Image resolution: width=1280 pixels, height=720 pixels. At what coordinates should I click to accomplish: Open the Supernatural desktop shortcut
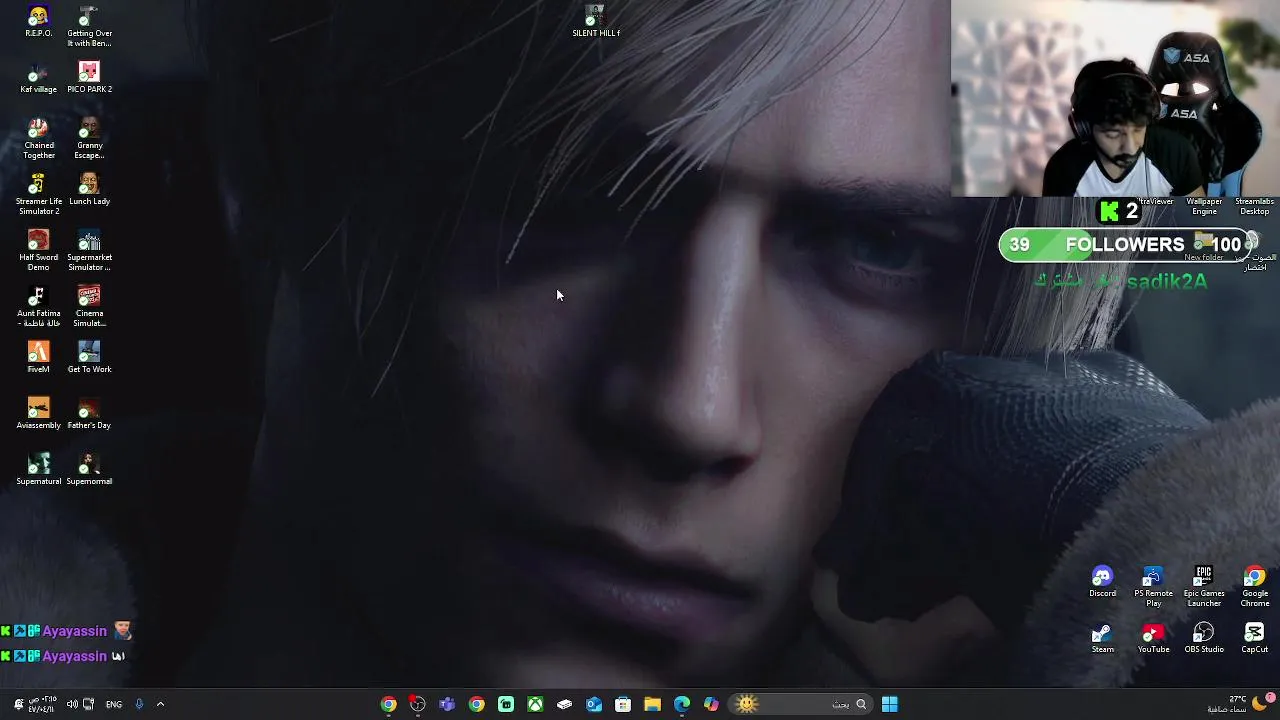pyautogui.click(x=38, y=470)
